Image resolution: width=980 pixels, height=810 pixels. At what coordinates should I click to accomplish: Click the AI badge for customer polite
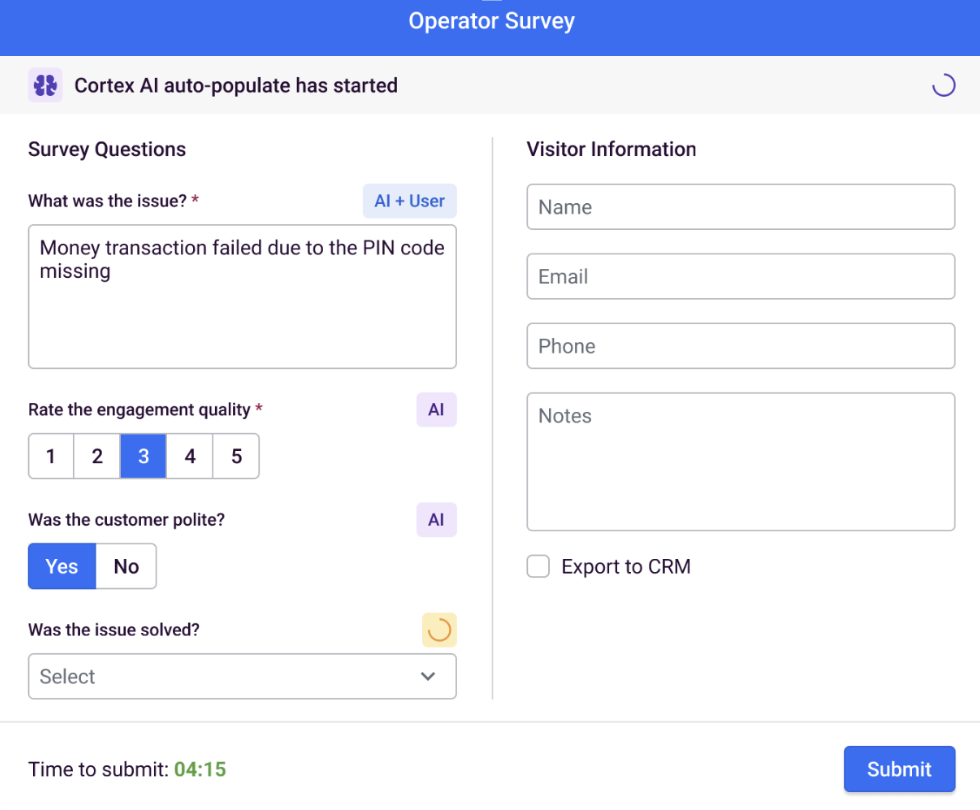pyautogui.click(x=436, y=519)
